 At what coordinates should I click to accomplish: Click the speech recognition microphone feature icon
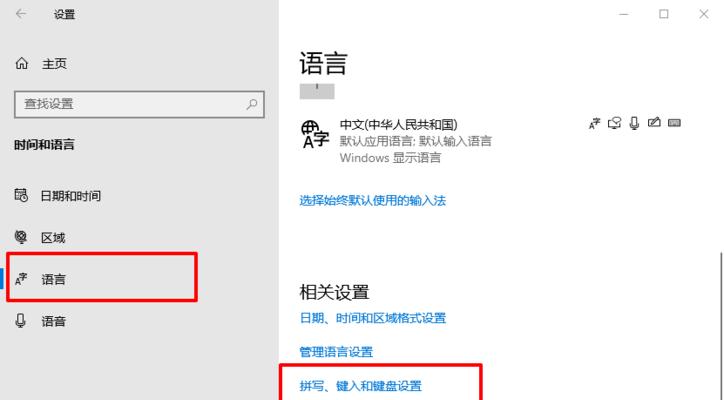pos(634,123)
